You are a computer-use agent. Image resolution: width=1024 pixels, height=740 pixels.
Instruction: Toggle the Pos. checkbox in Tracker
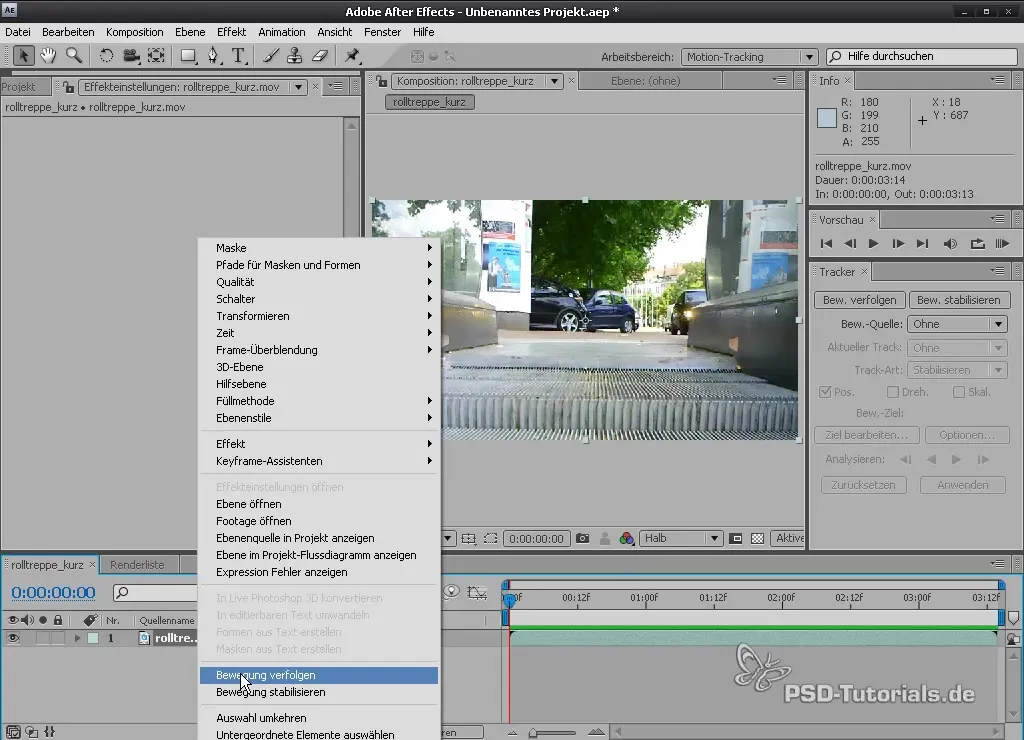[x=825, y=392]
